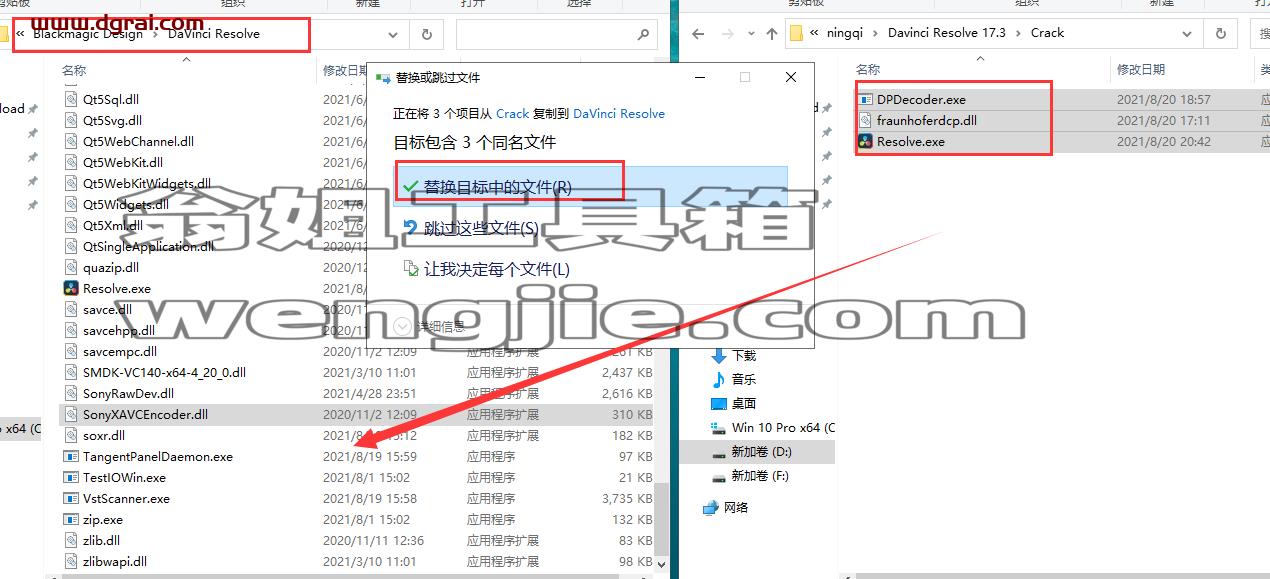Viewport: 1270px width, 579px height.
Task: Click the zip.exe file icon
Action: (x=71, y=519)
